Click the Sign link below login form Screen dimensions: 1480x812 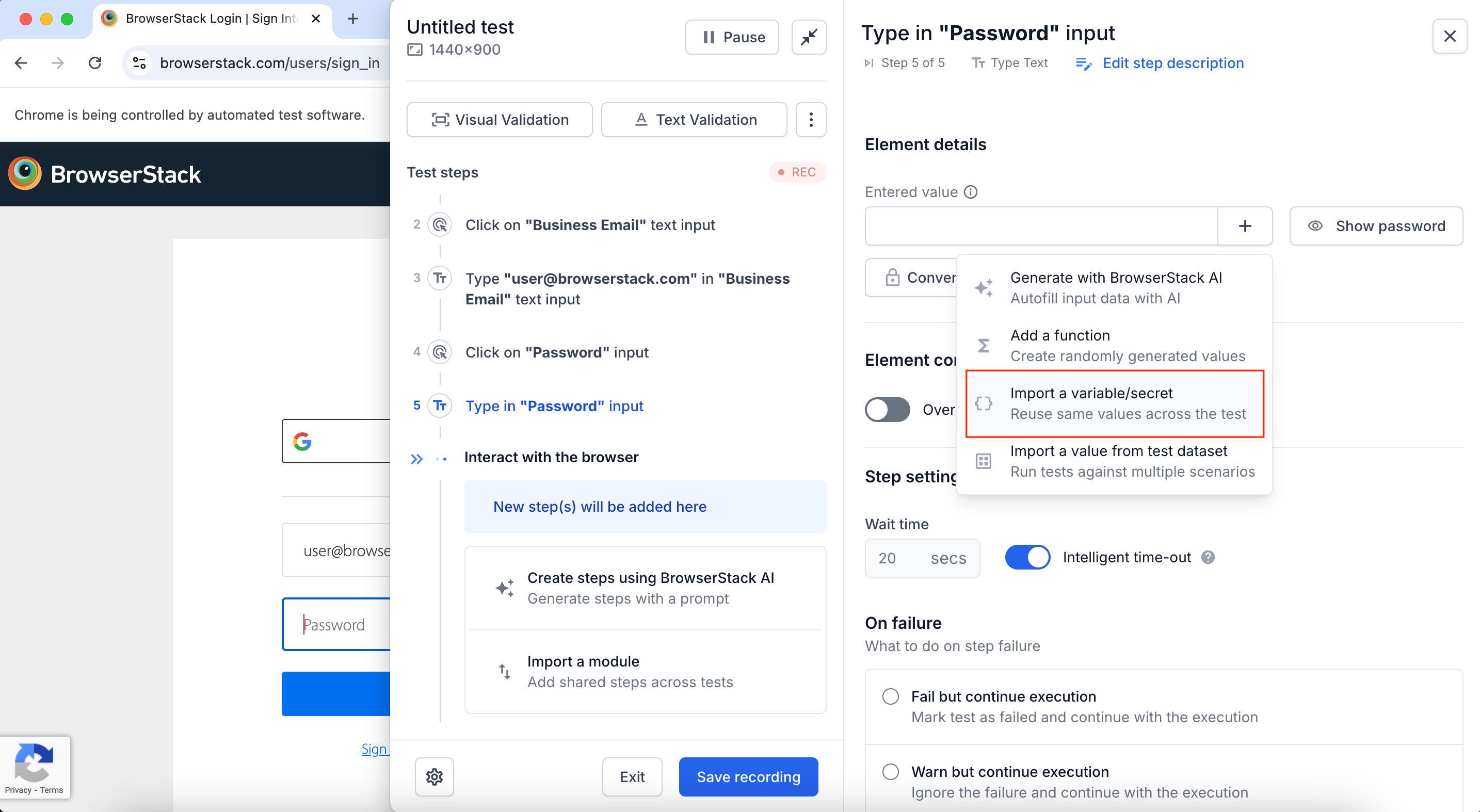coord(375,749)
